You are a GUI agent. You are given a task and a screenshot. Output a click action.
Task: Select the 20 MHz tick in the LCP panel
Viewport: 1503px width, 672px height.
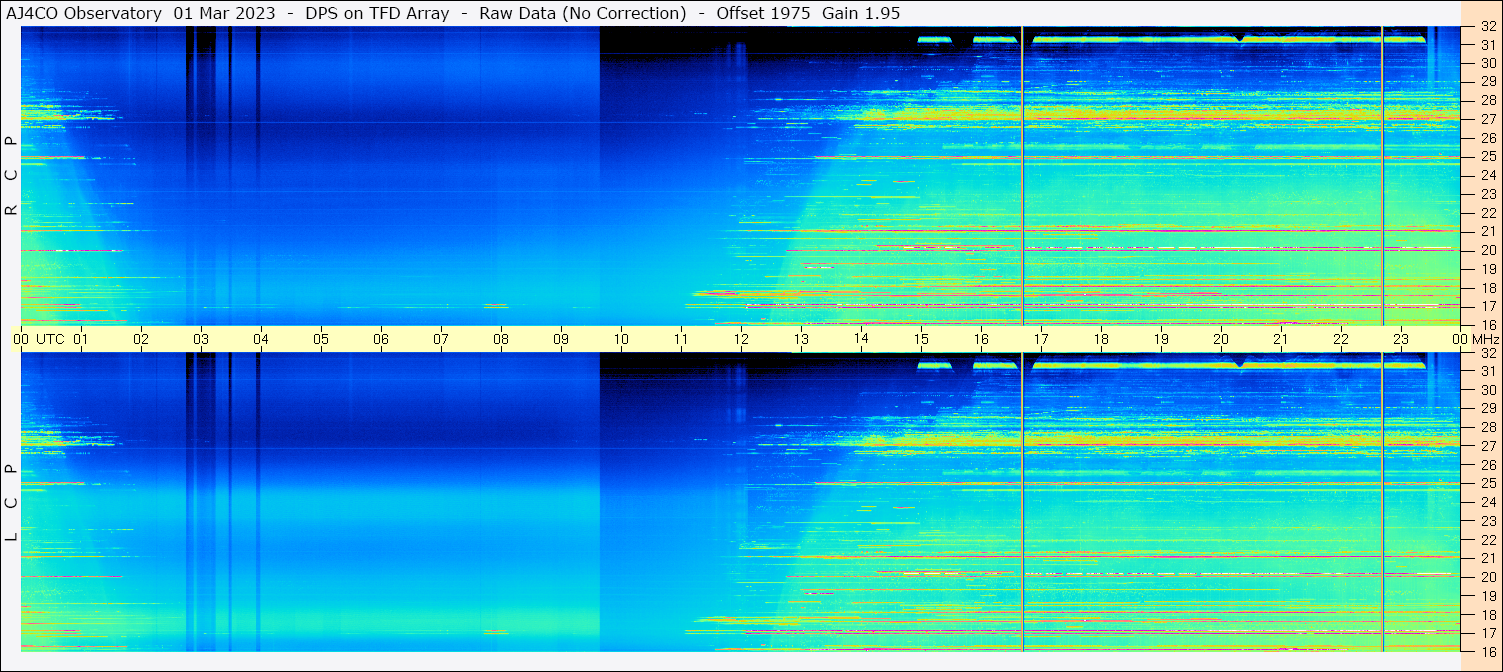point(1488,577)
